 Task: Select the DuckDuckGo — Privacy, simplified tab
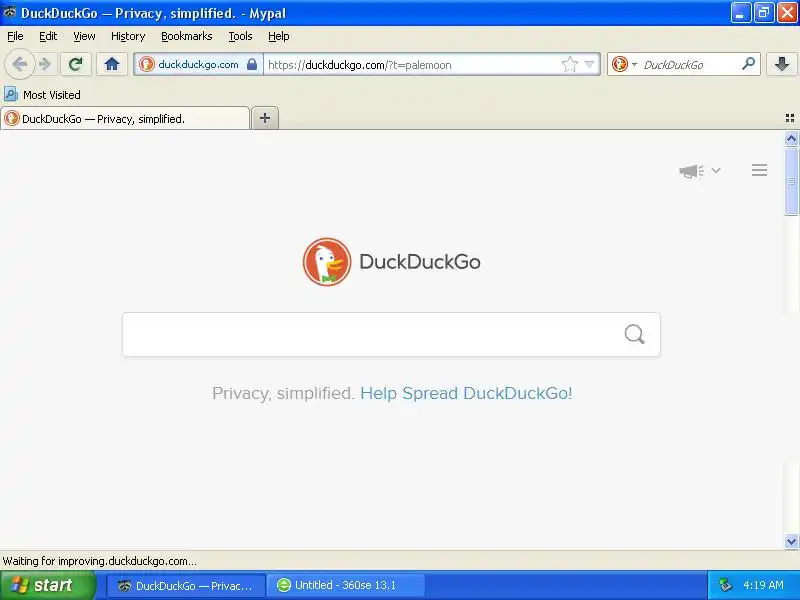point(125,118)
